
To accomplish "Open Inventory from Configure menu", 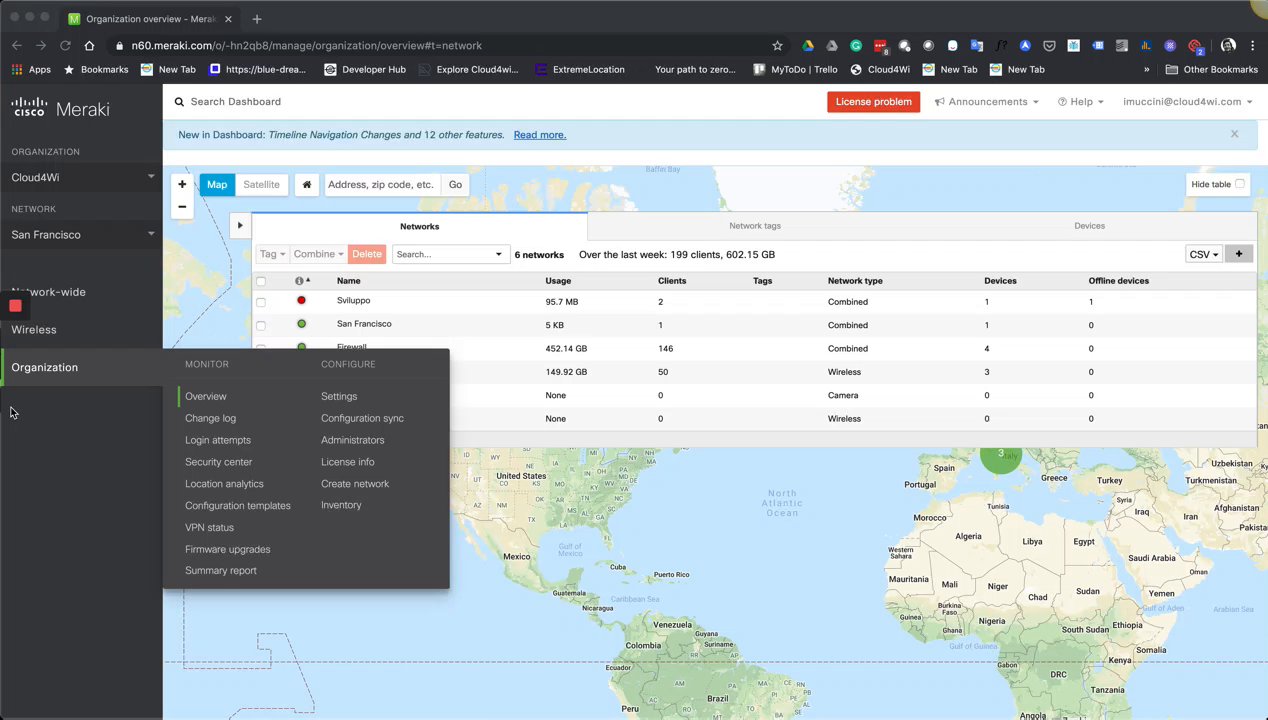I will click(x=341, y=505).
